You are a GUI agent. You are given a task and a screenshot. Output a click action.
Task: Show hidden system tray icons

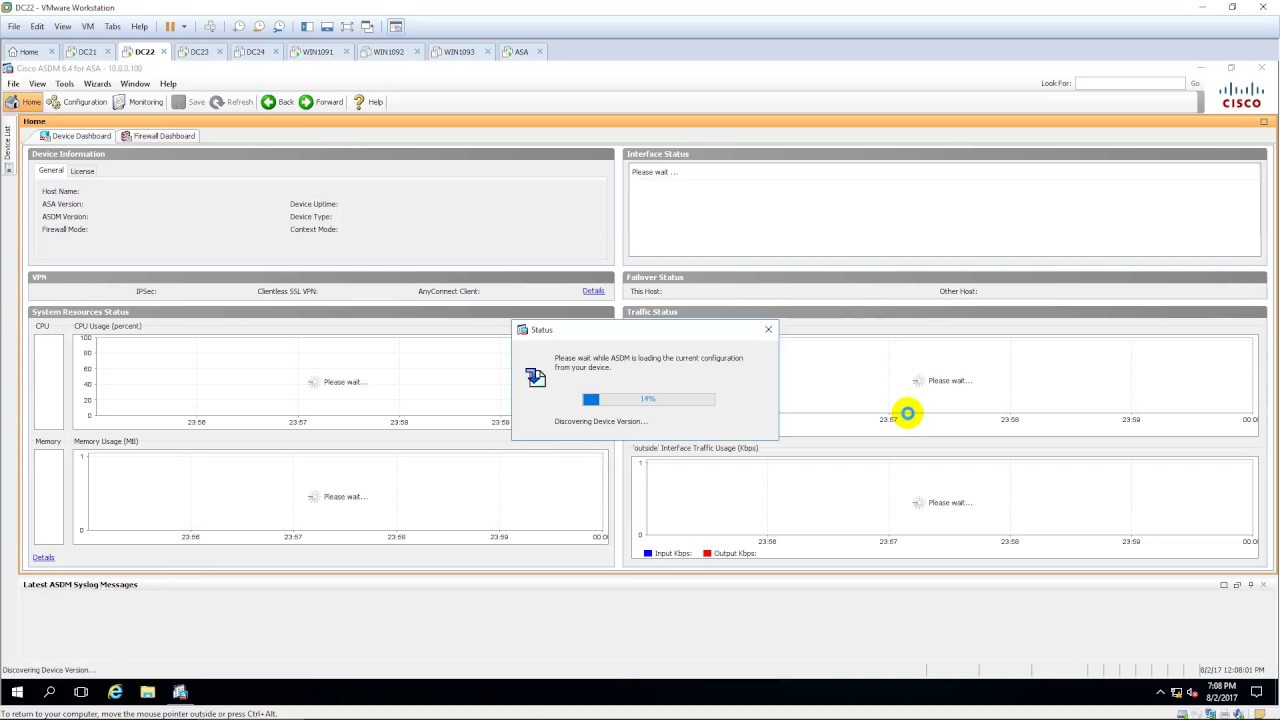[x=1161, y=692]
